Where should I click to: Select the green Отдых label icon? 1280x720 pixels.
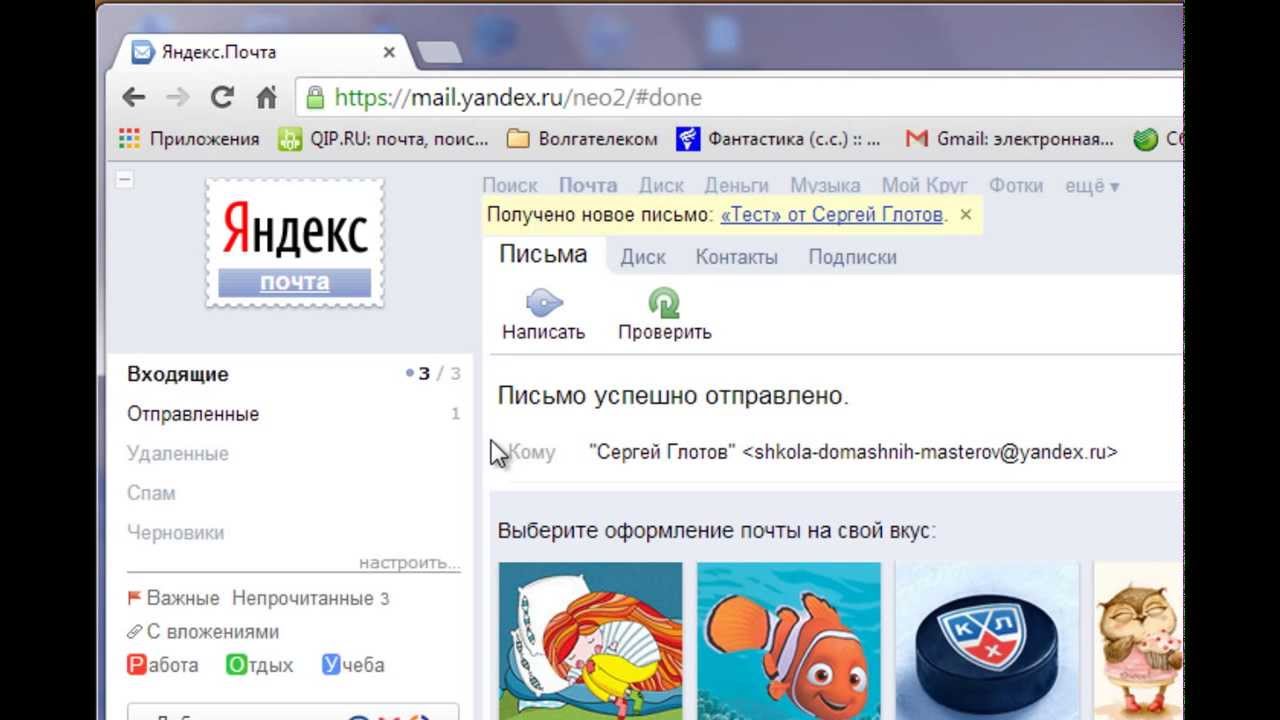[236, 665]
